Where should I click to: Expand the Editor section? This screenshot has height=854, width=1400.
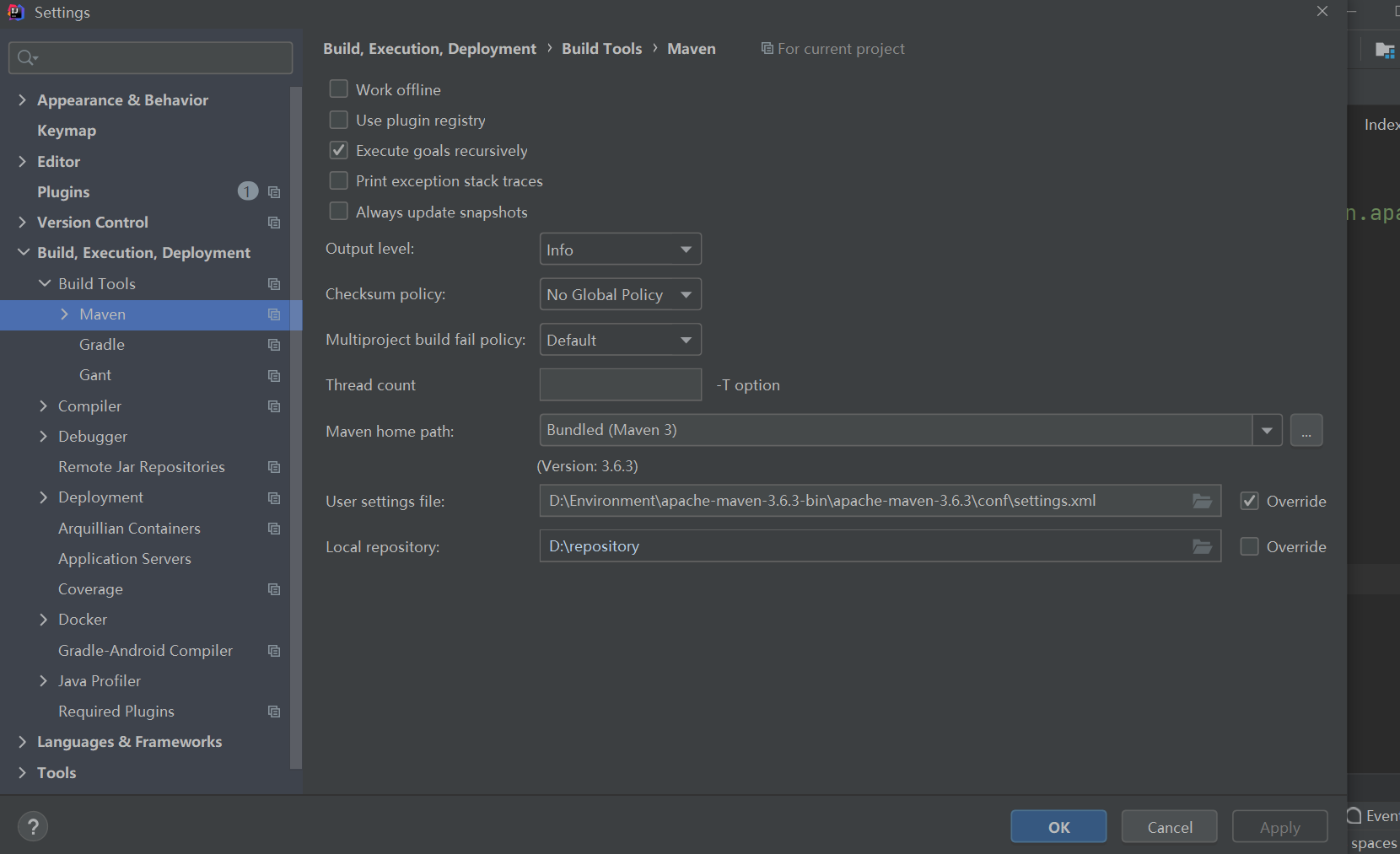point(23,161)
